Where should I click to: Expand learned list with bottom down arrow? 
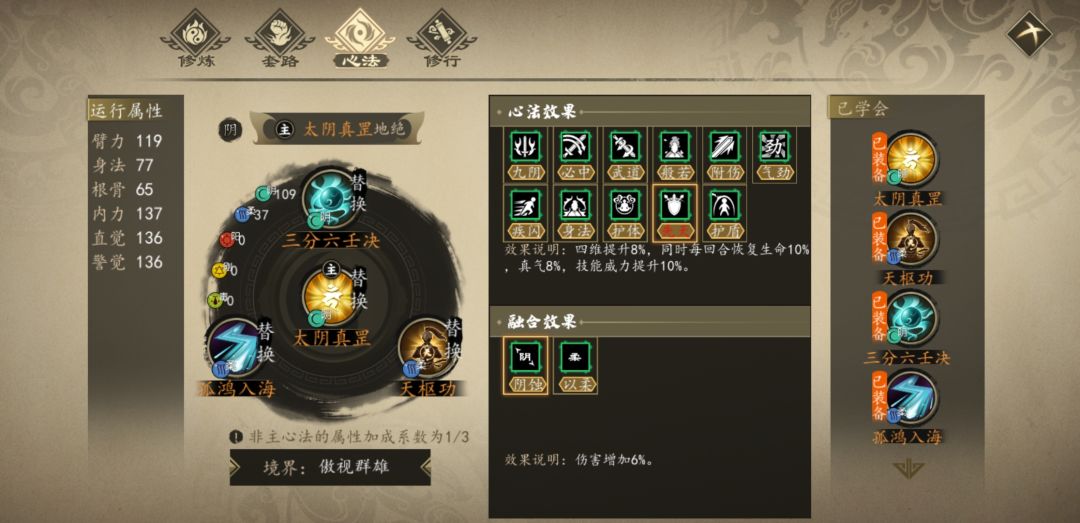click(908, 469)
